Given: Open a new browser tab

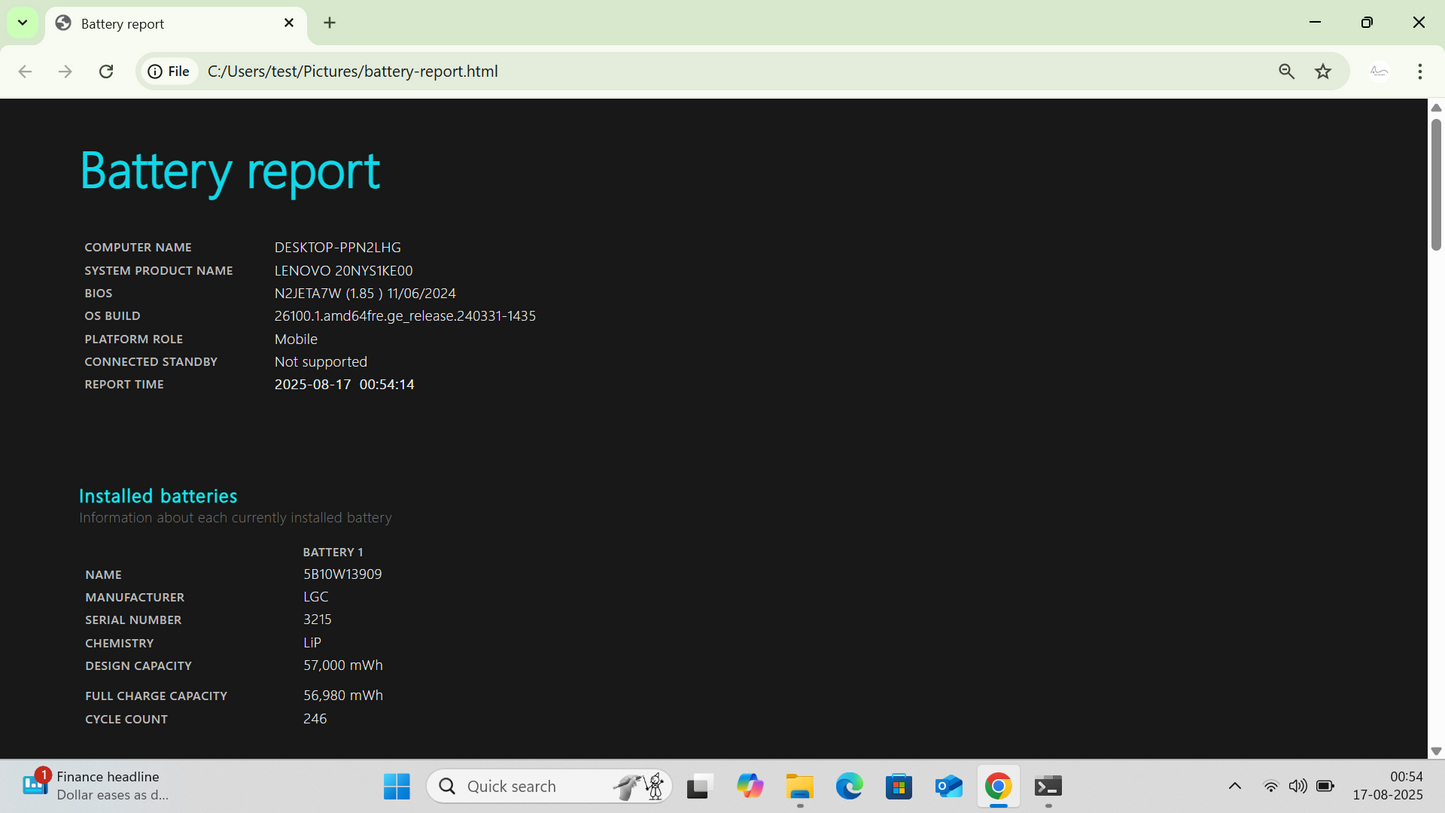Looking at the screenshot, I should [x=330, y=23].
